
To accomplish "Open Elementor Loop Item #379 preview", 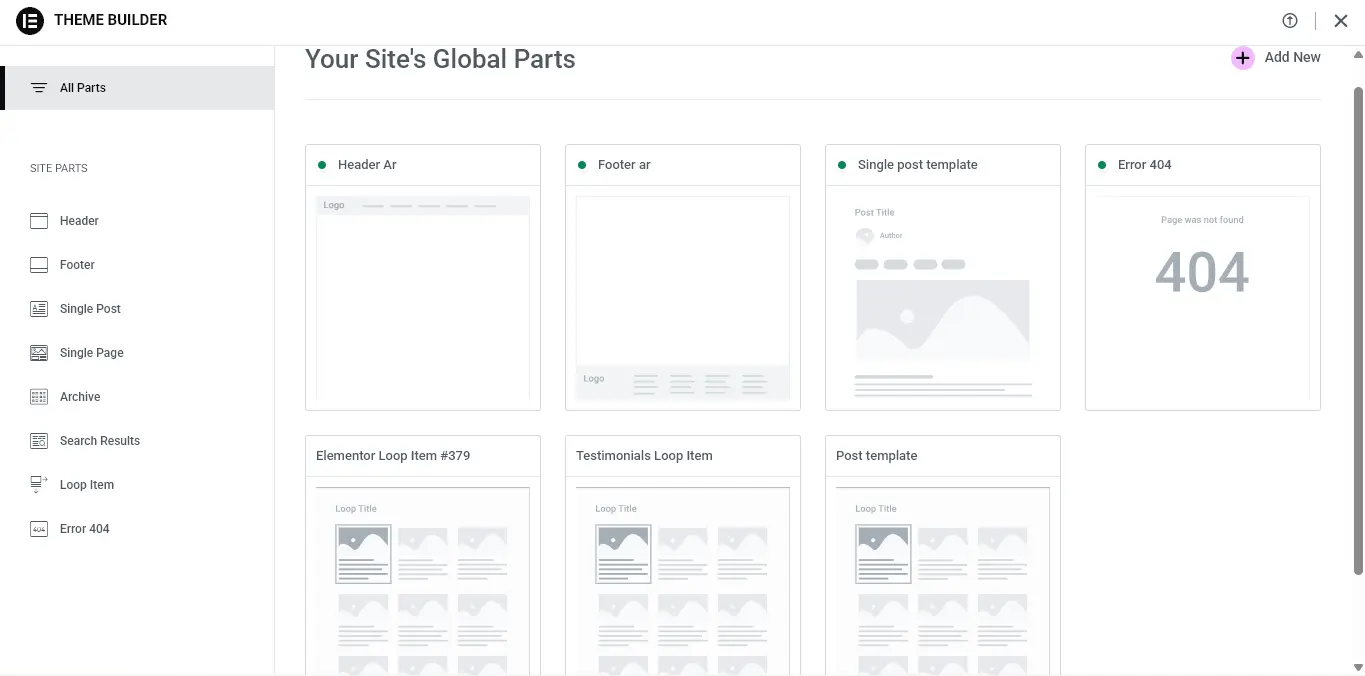I will coord(423,581).
